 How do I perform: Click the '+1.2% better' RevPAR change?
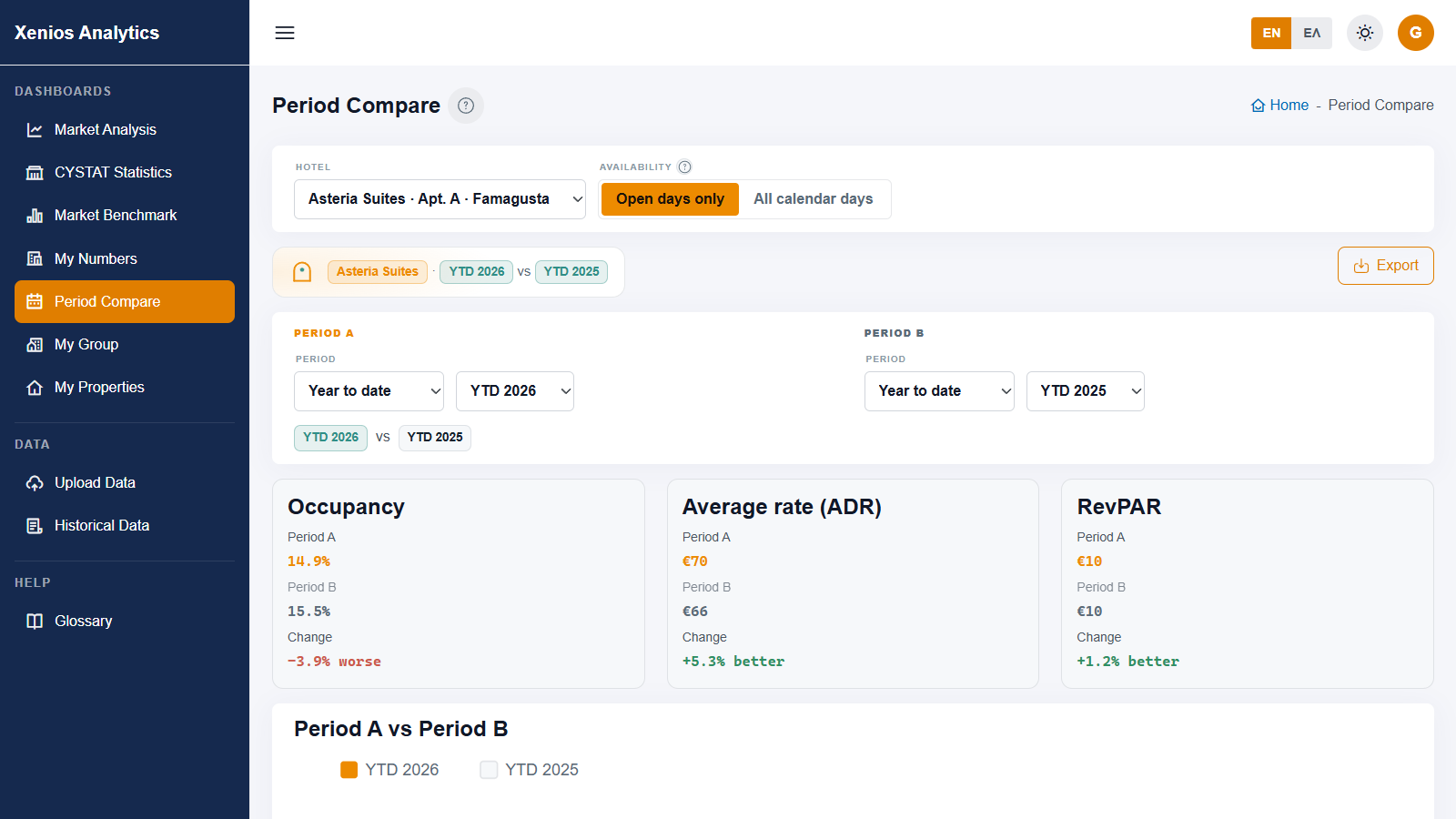[1128, 662]
